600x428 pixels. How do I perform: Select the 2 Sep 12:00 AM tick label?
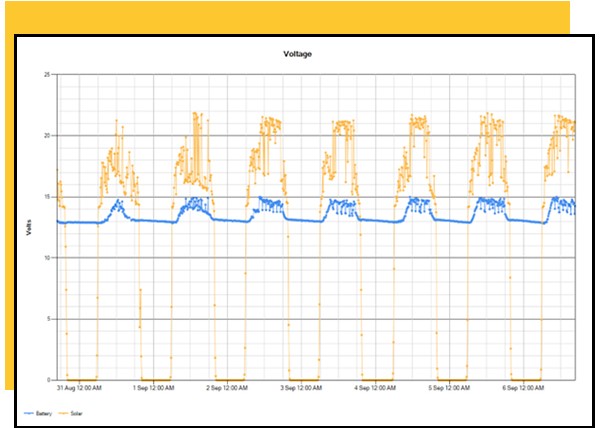(x=227, y=388)
